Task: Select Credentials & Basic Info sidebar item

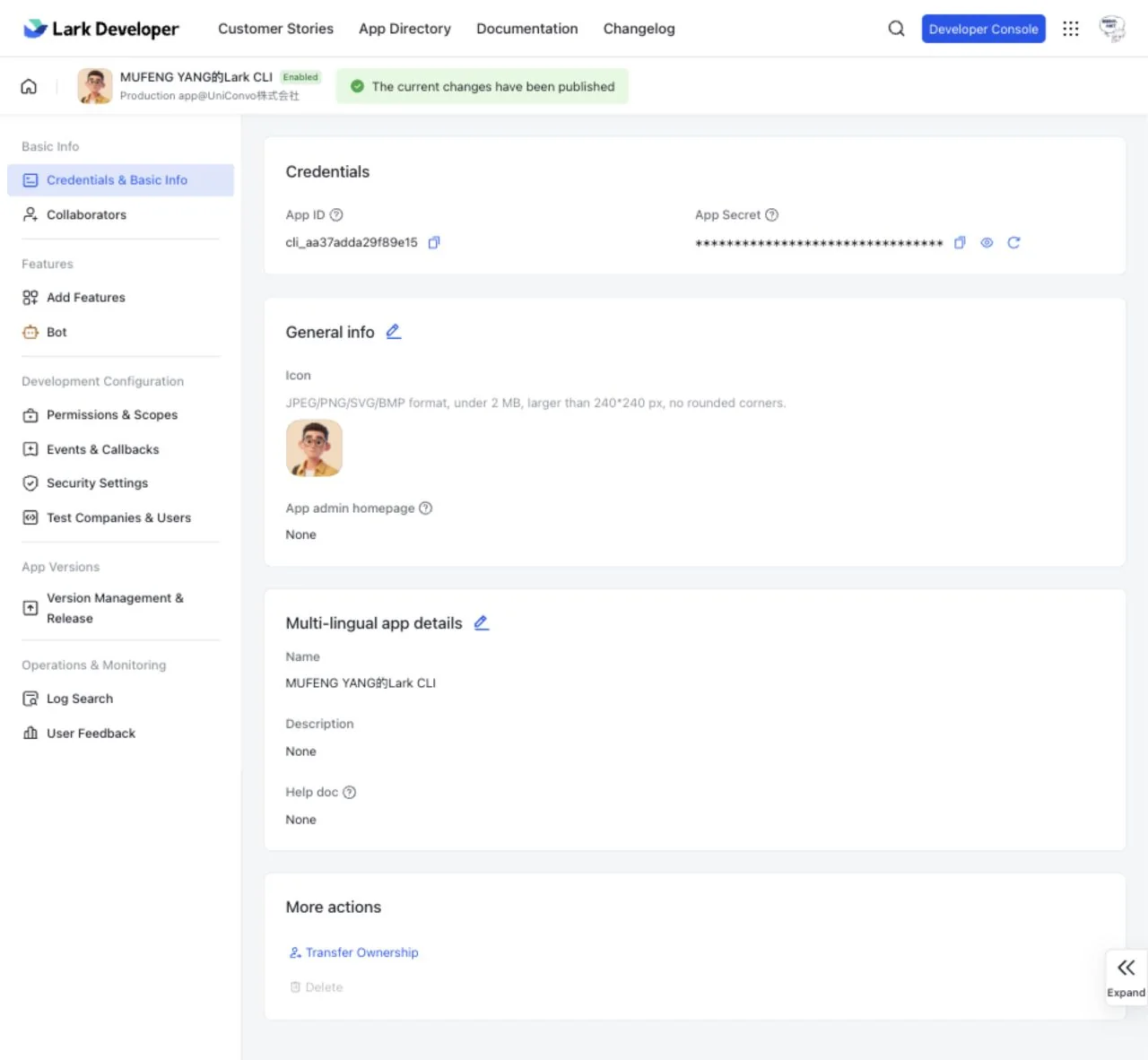Action: tap(120, 180)
